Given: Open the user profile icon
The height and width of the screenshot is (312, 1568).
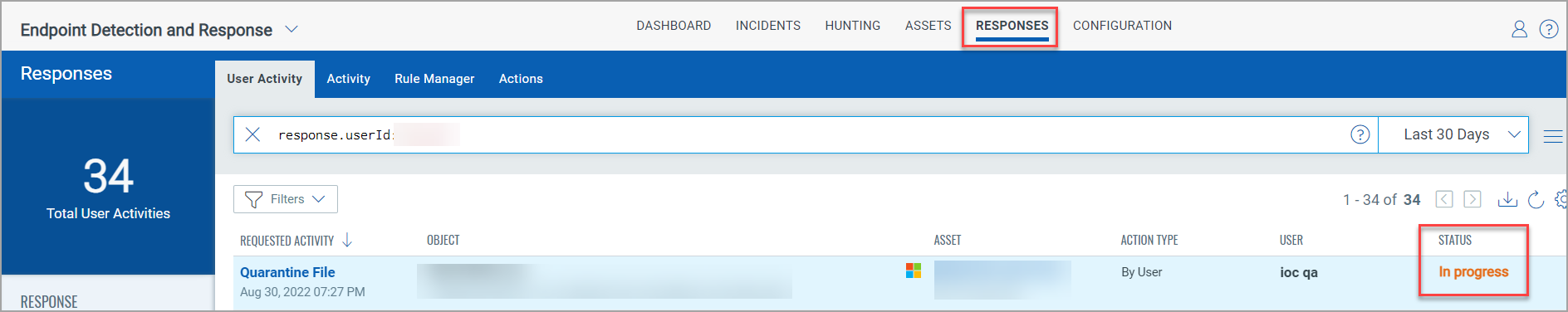Looking at the screenshot, I should click(1519, 29).
